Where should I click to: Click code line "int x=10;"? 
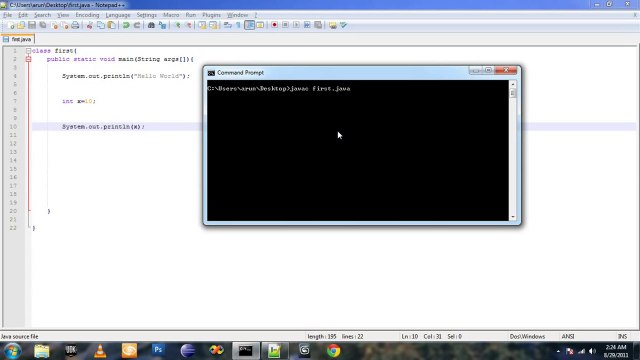pyautogui.click(x=79, y=101)
